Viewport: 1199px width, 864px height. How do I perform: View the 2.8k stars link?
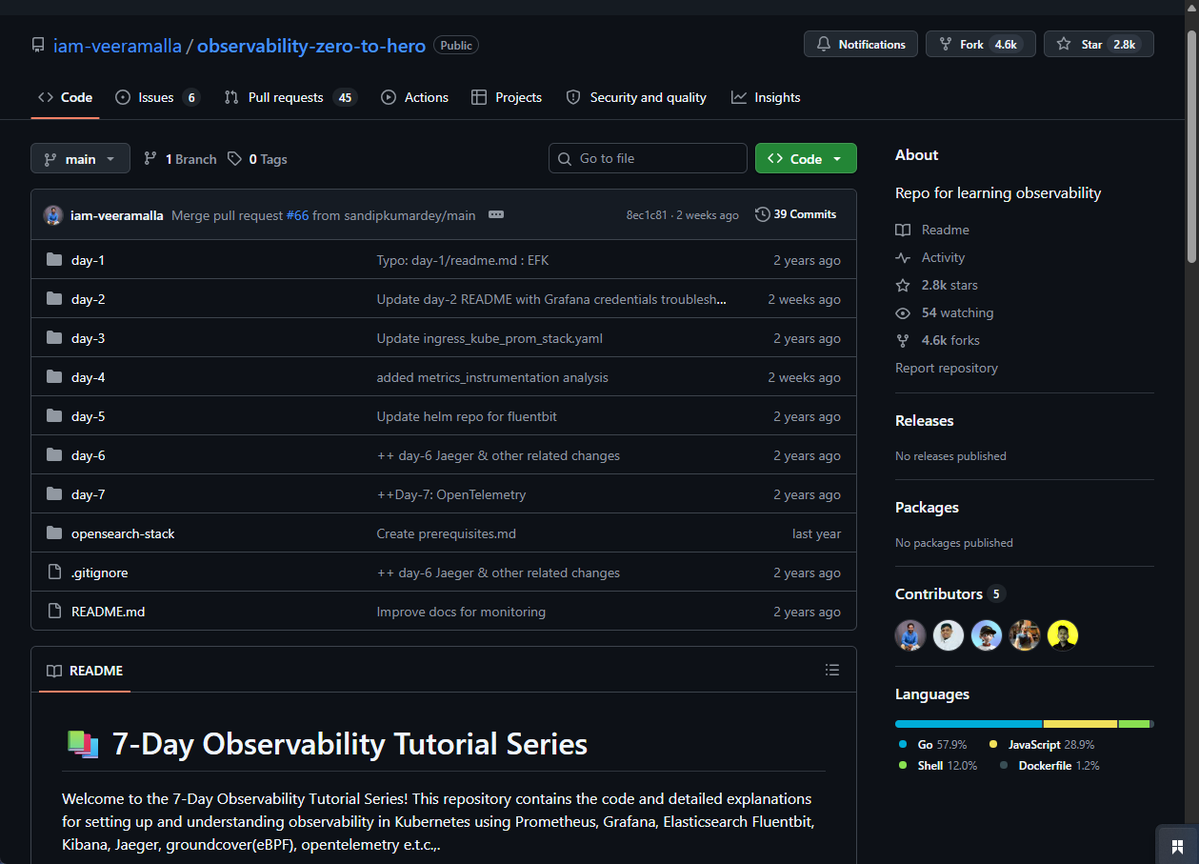pyautogui.click(x=937, y=284)
